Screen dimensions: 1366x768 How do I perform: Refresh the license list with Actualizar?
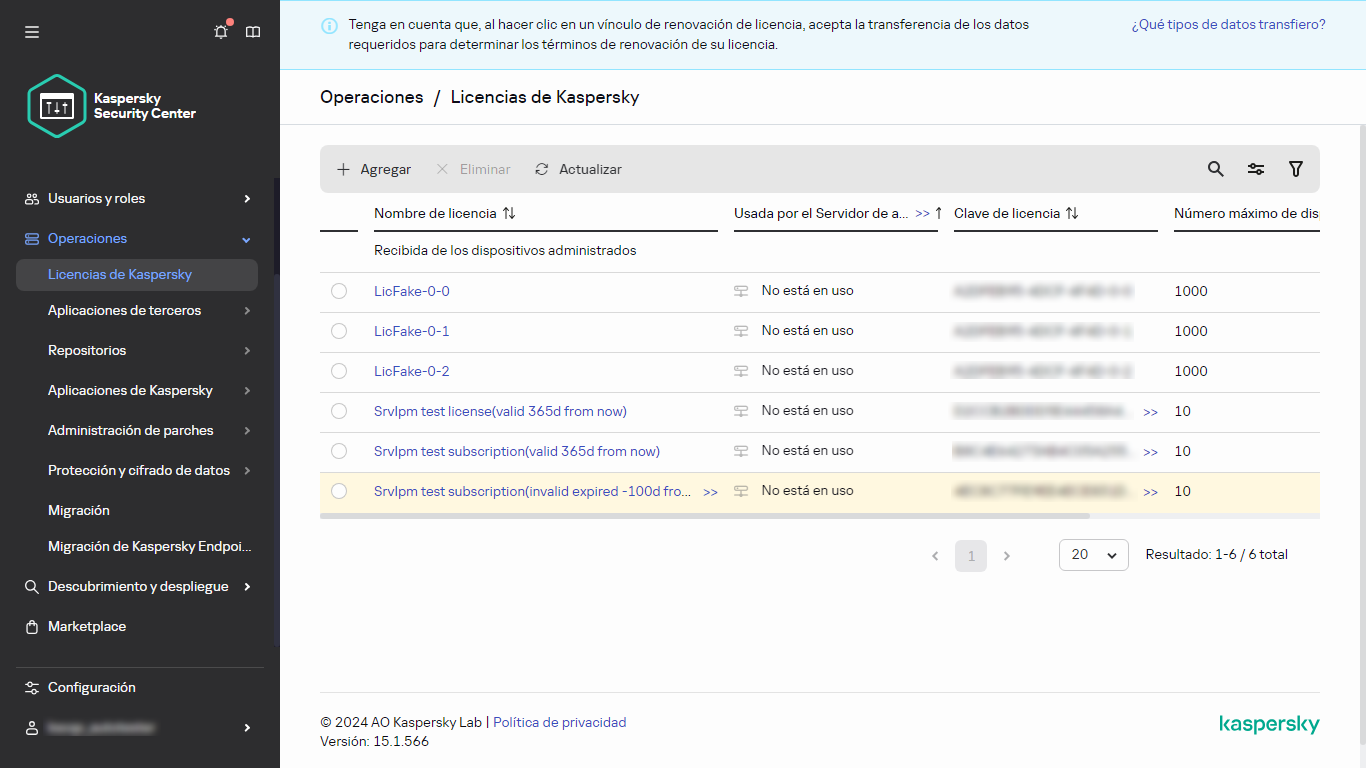[x=578, y=169]
